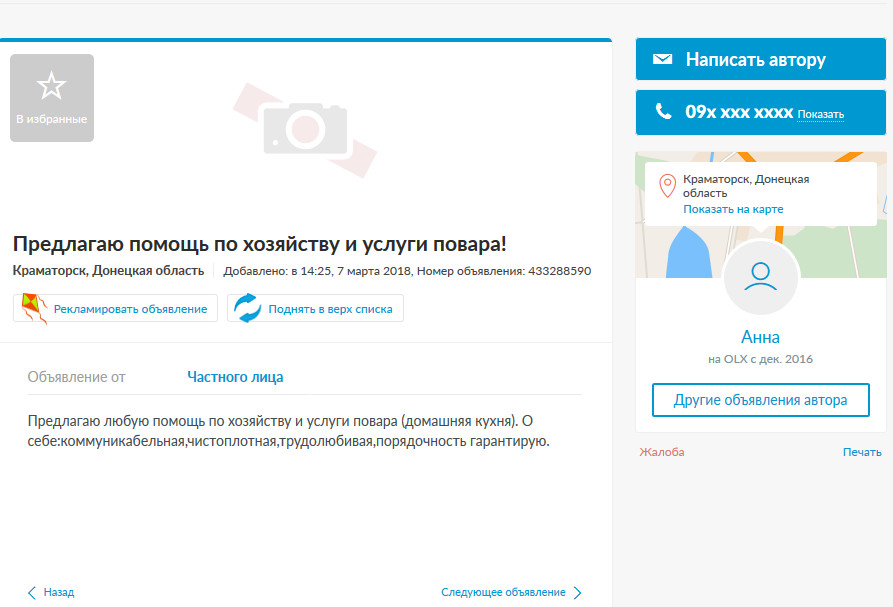The width and height of the screenshot is (893, 607).
Task: Click Рекламировать объявление button
Action: click(116, 308)
